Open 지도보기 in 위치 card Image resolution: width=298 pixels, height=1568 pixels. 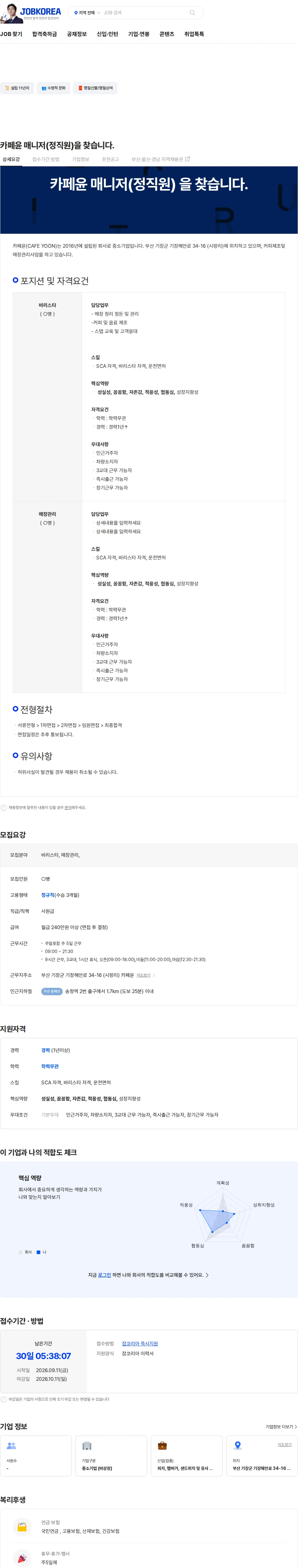click(x=284, y=1444)
